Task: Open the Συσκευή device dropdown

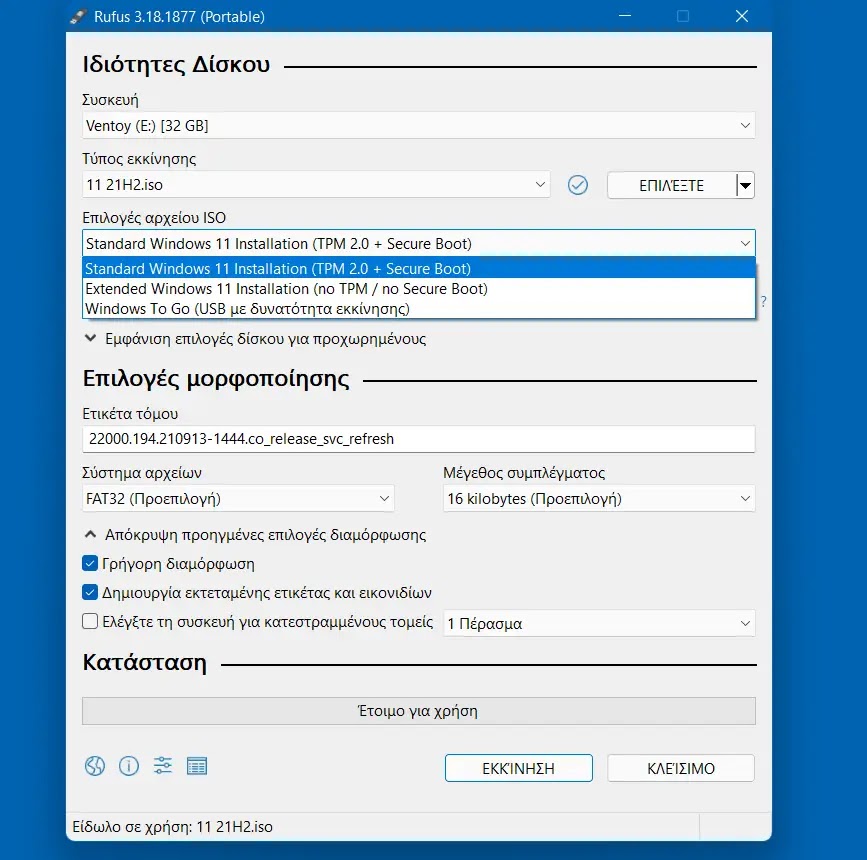Action: click(419, 126)
